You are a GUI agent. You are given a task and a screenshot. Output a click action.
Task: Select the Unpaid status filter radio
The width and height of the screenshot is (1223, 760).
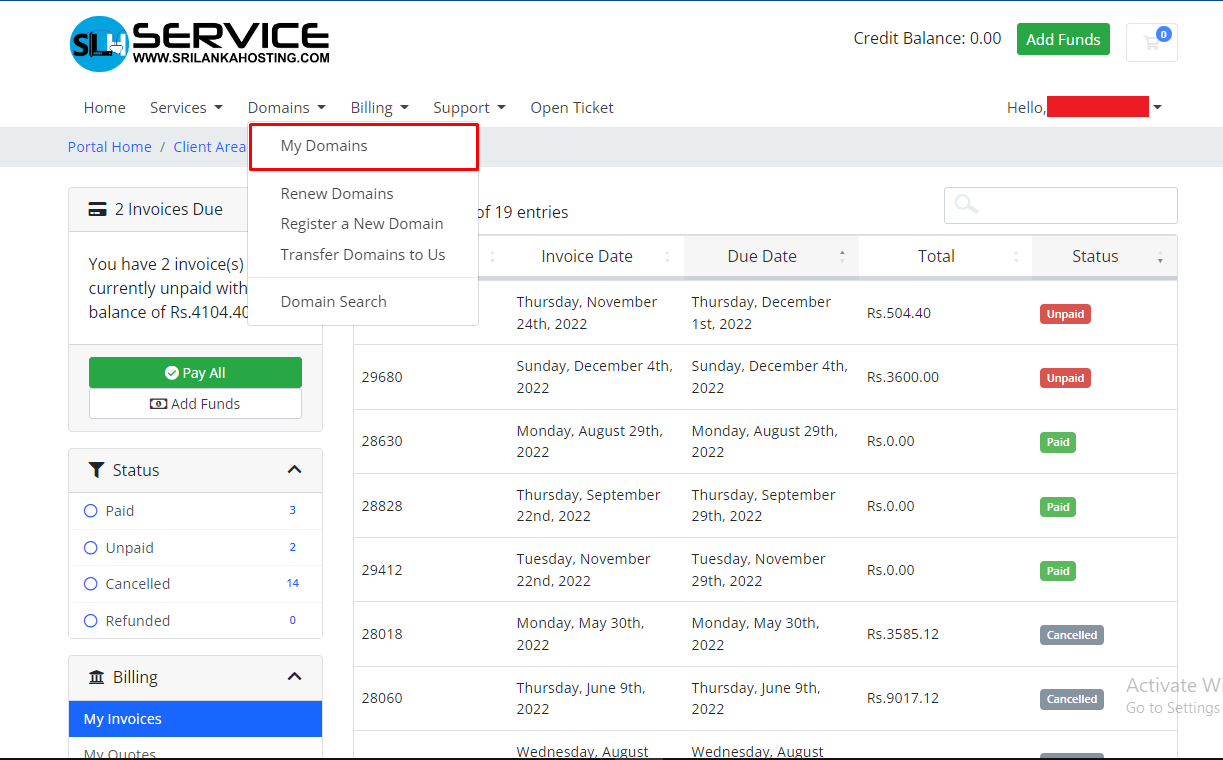click(91, 548)
